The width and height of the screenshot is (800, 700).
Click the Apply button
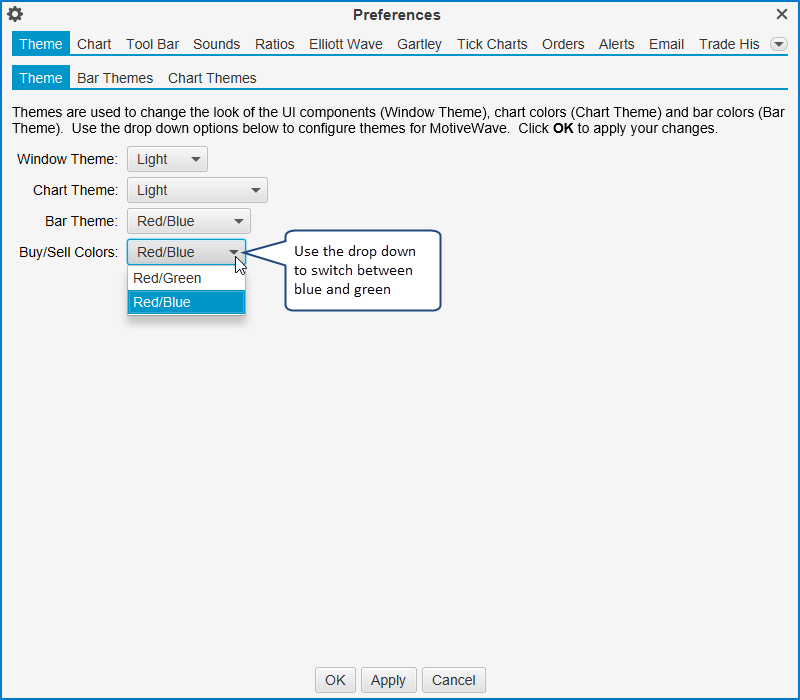click(388, 680)
